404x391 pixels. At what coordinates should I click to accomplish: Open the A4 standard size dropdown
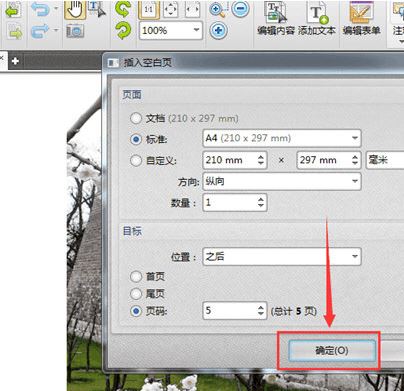[282, 138]
